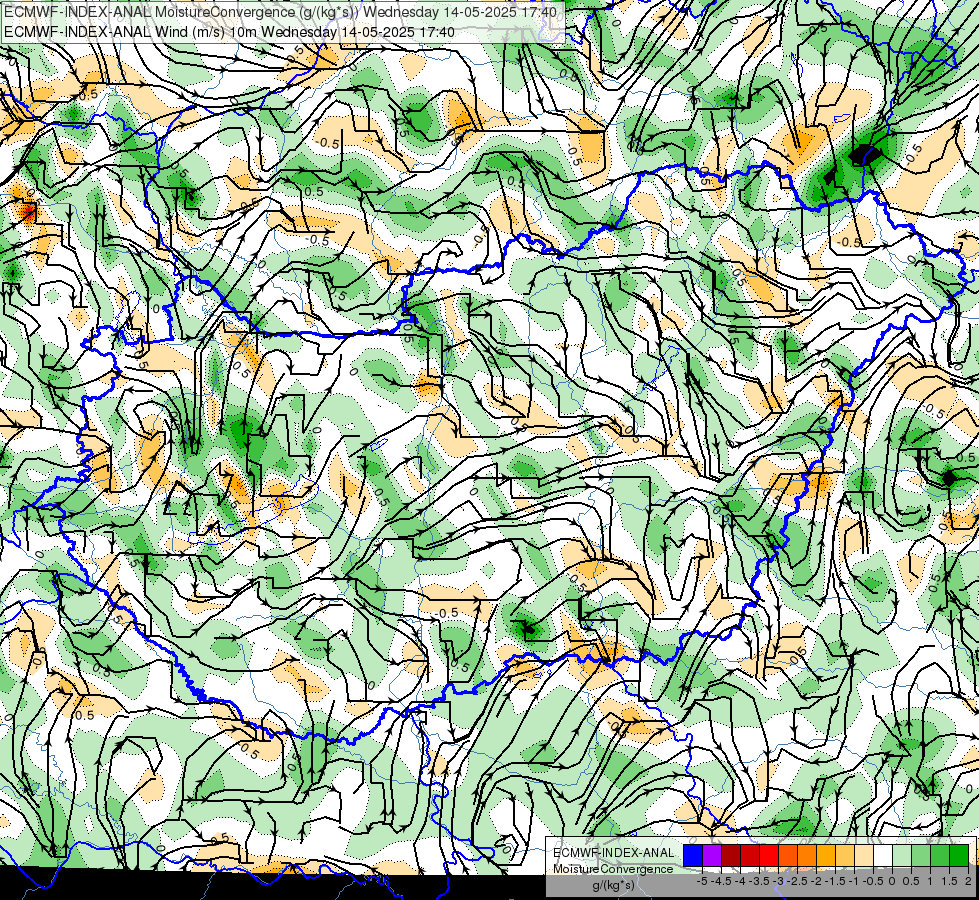Viewport: 979px width, 900px height.
Task: Click the MoistureConvergence label in the legend
Action: [613, 869]
